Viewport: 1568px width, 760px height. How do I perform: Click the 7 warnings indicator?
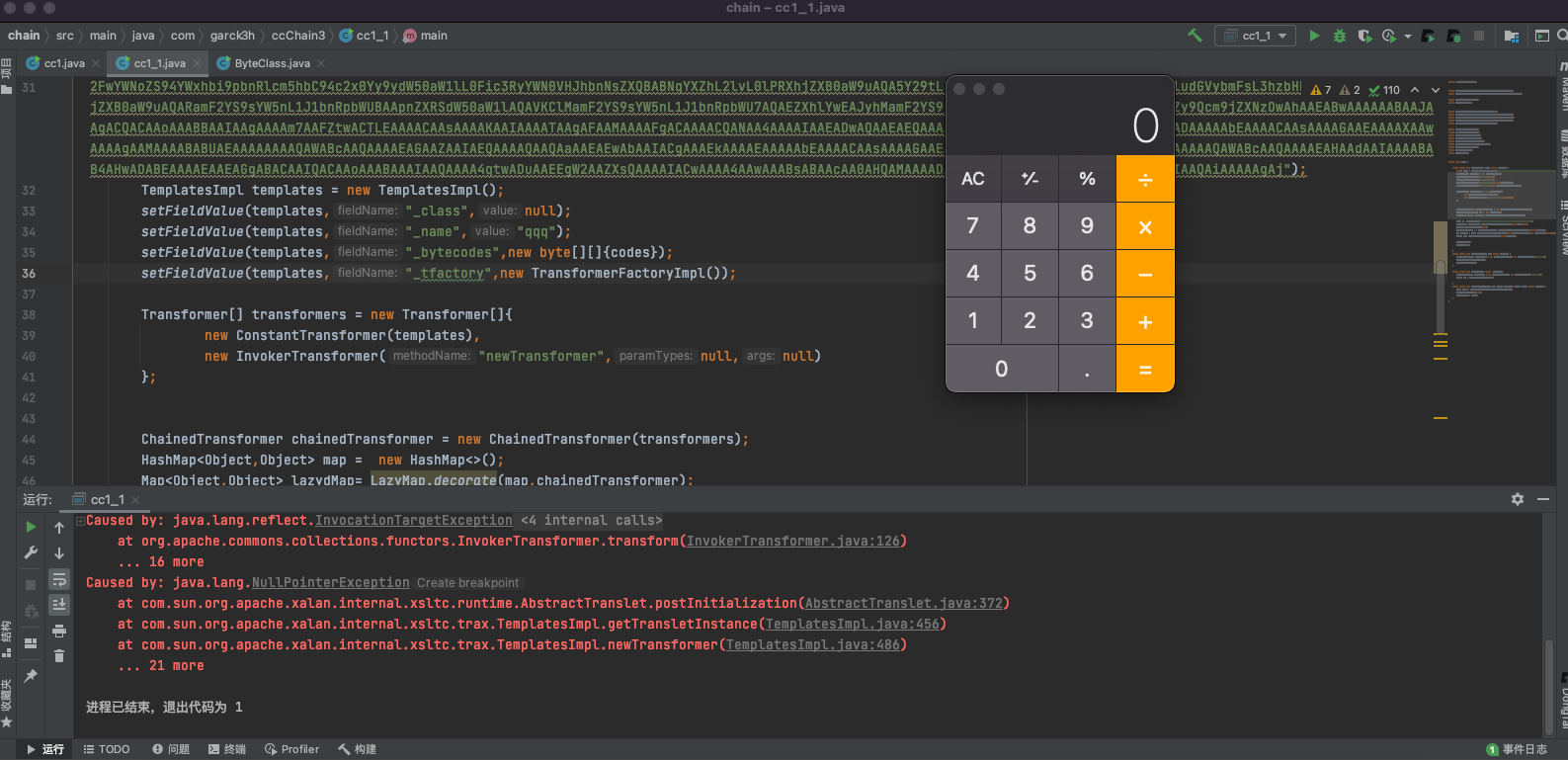(x=1321, y=90)
